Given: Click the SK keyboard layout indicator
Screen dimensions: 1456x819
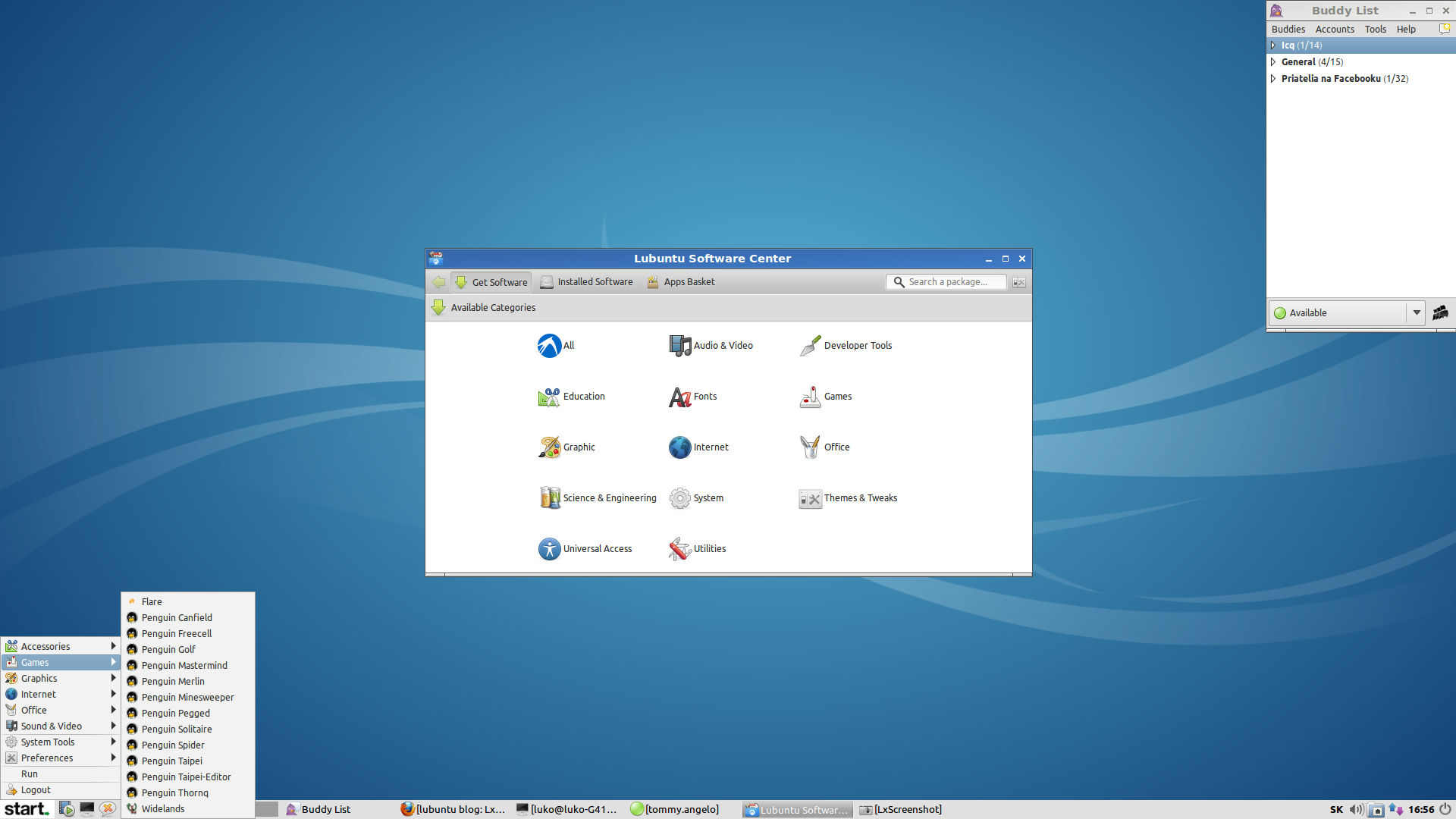Looking at the screenshot, I should click(x=1336, y=810).
